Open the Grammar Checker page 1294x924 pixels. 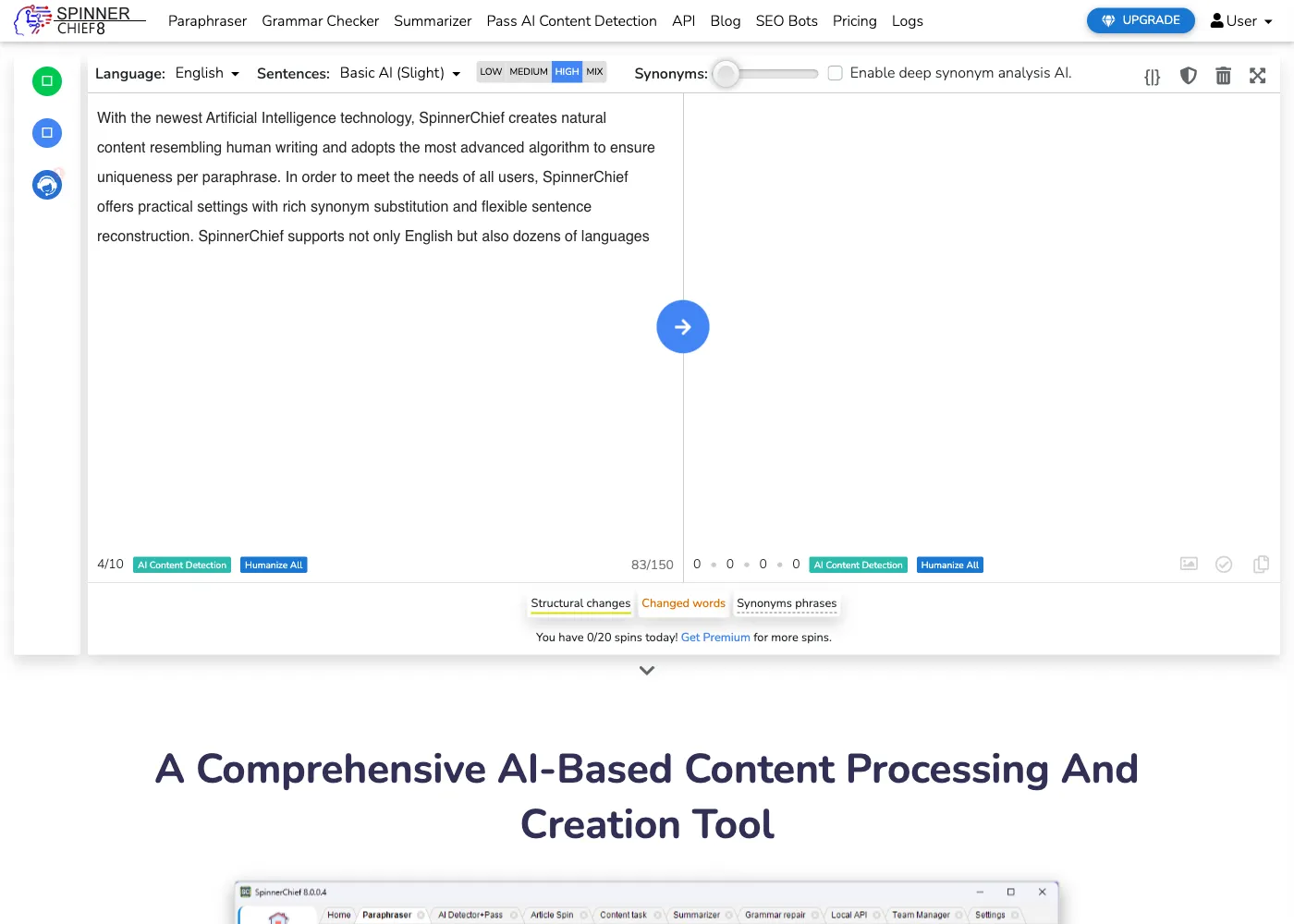(x=320, y=20)
